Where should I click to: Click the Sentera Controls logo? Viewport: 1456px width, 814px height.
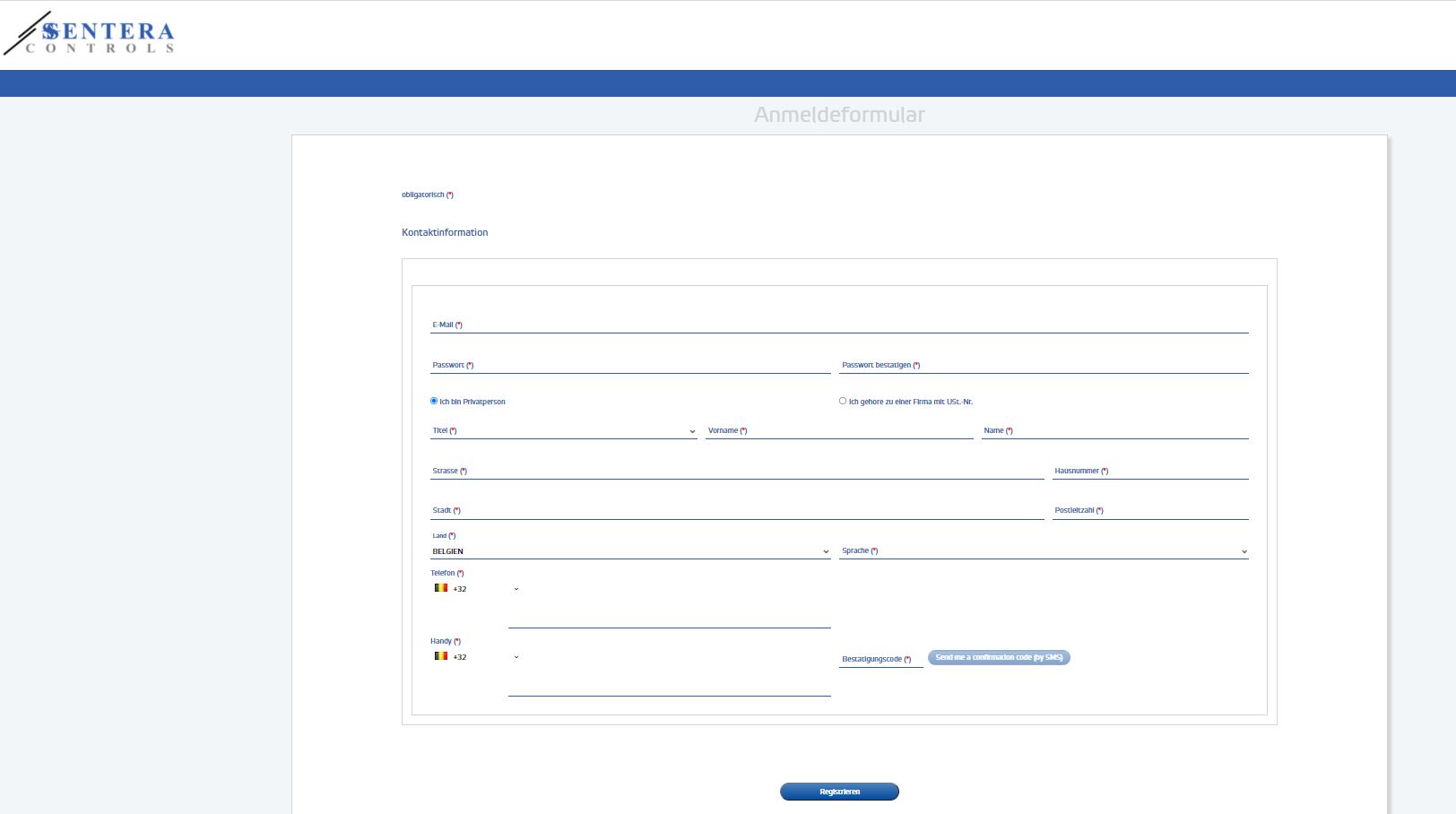click(x=90, y=34)
